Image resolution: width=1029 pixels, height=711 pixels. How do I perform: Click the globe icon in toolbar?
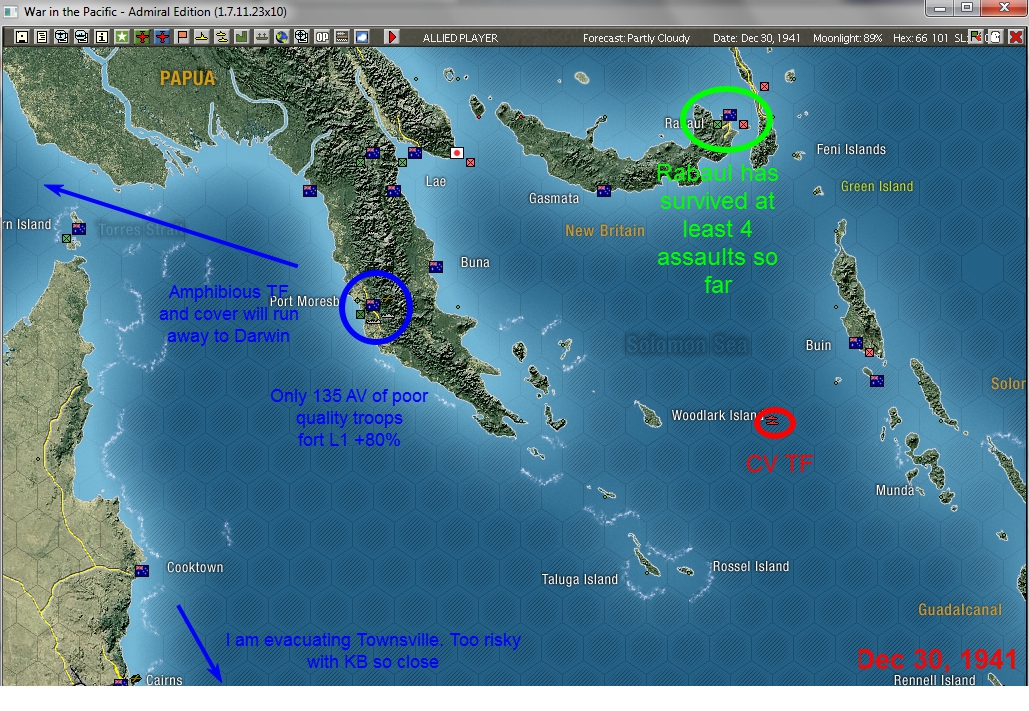point(282,37)
